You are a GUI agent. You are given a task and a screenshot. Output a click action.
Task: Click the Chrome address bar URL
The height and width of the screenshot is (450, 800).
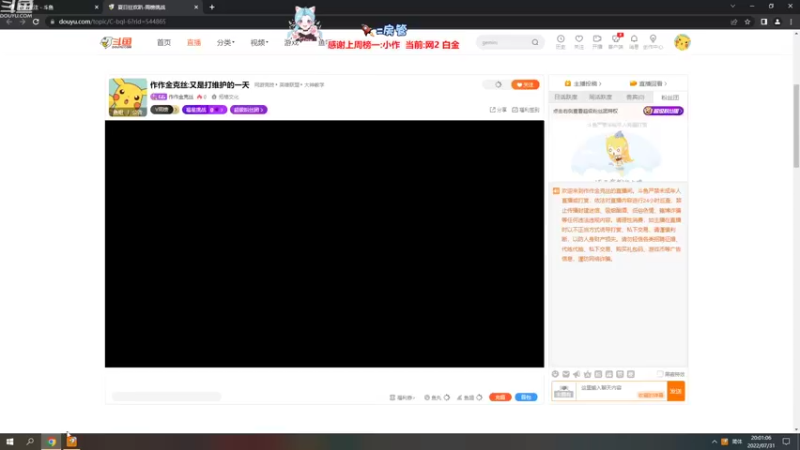pyautogui.click(x=112, y=21)
